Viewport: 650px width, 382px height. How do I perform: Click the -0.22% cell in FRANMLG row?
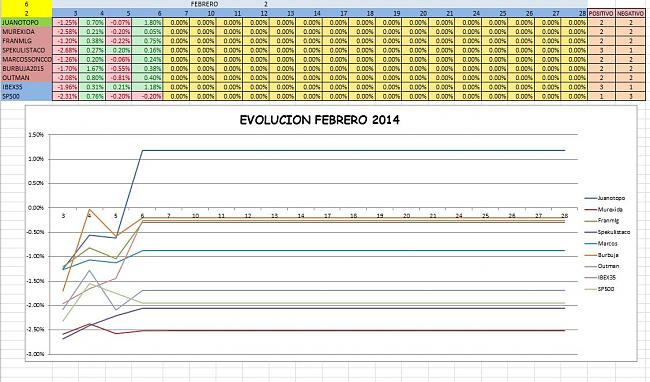coord(119,41)
